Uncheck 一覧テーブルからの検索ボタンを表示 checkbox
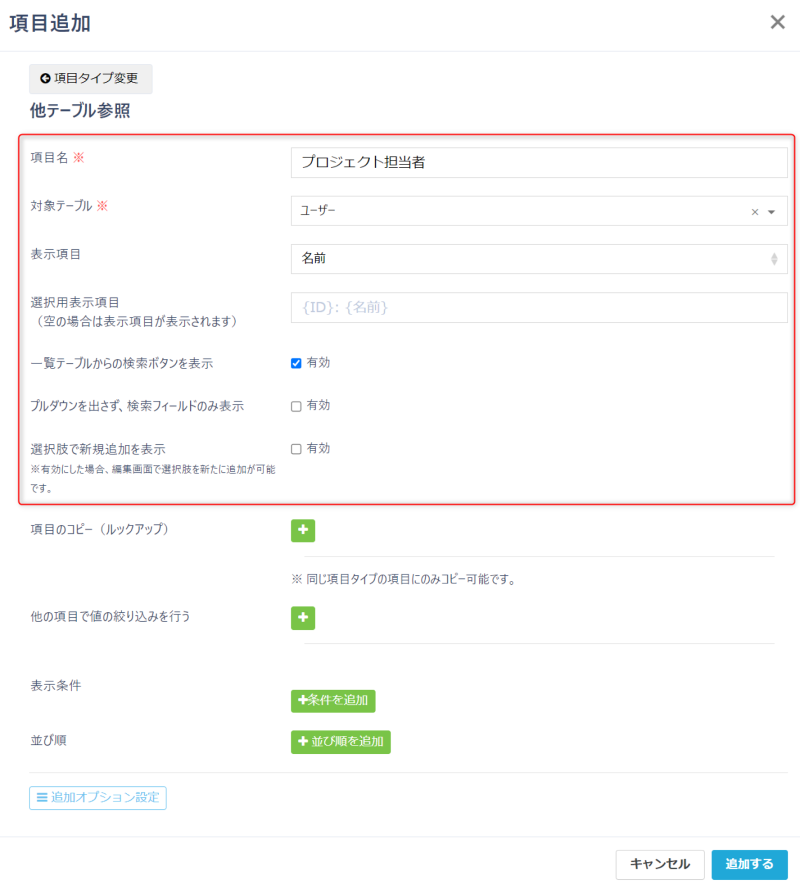The height and width of the screenshot is (892, 800). coord(296,363)
